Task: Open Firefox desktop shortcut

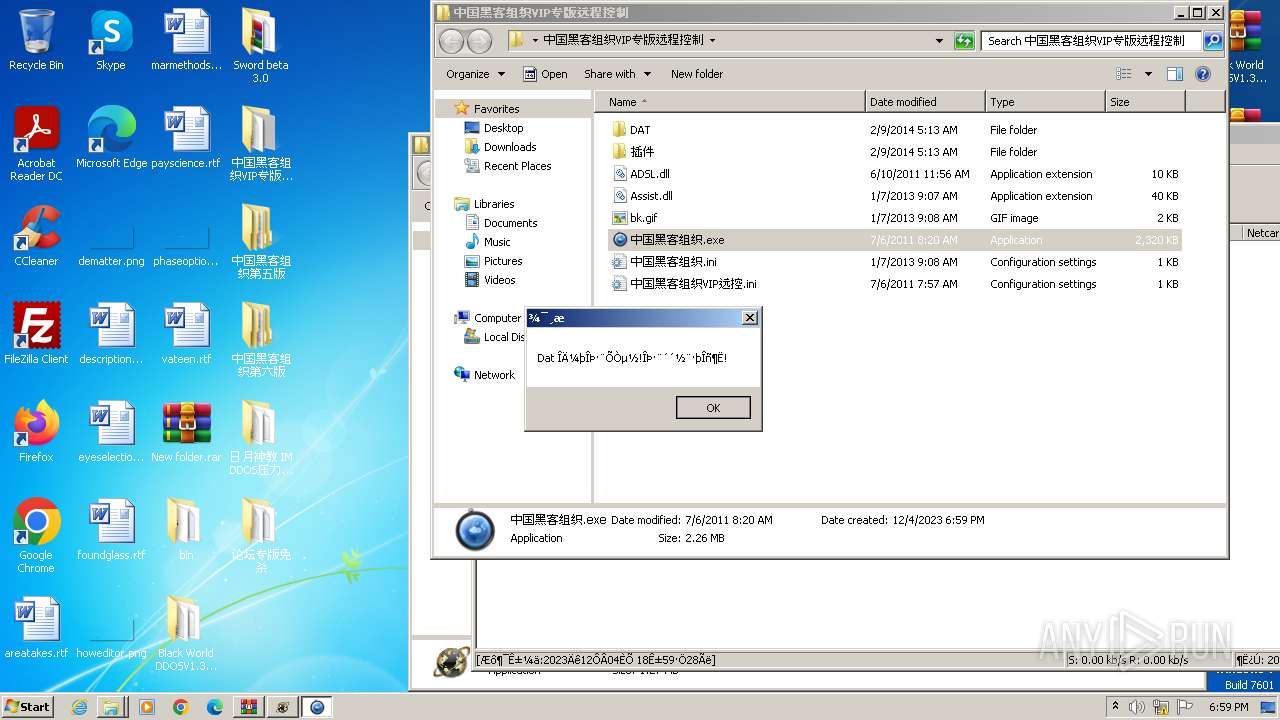Action: [x=36, y=432]
